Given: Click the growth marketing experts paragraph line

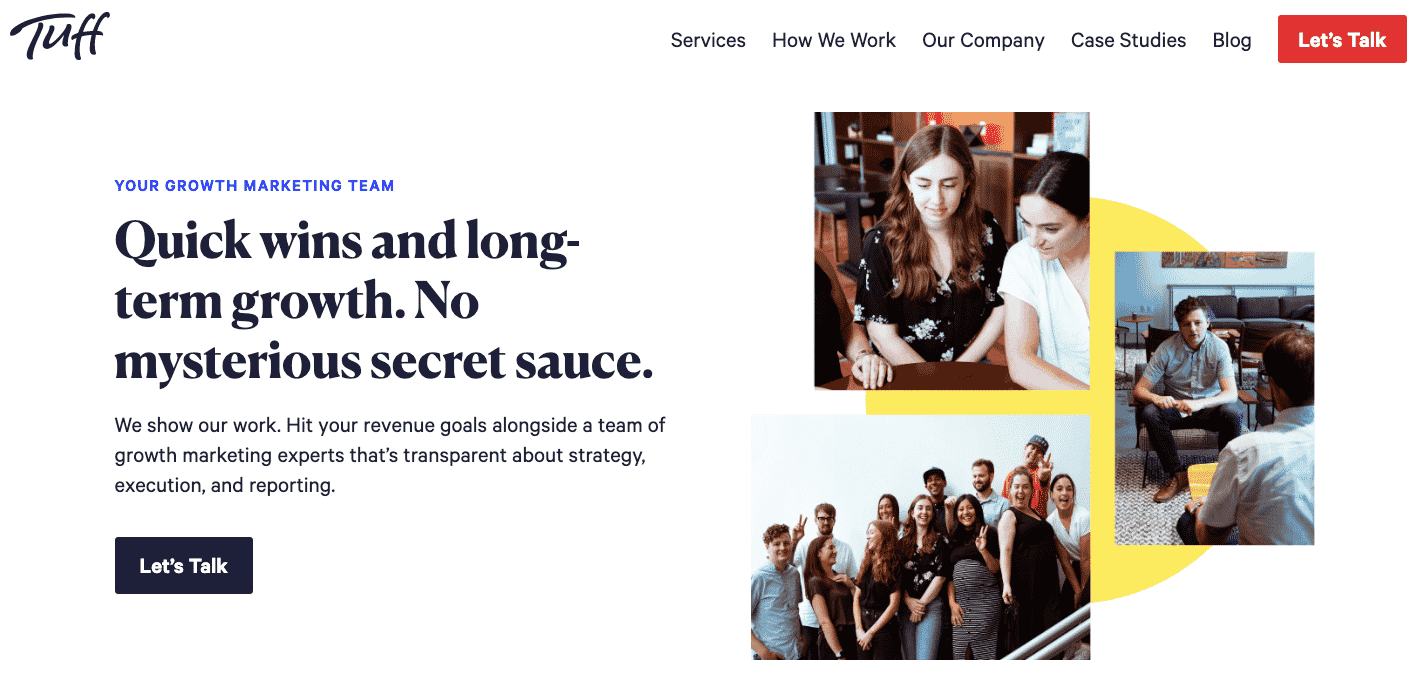Looking at the screenshot, I should 380,456.
